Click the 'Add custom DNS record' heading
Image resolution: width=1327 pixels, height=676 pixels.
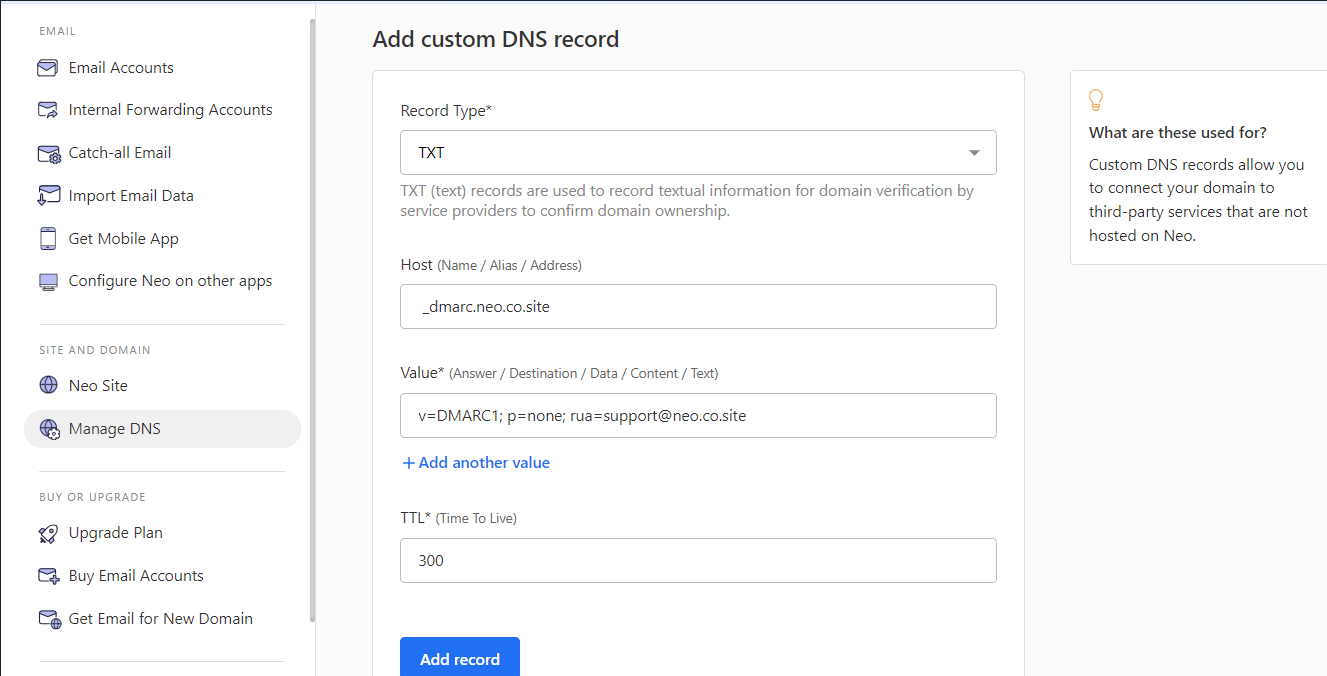[x=496, y=40]
